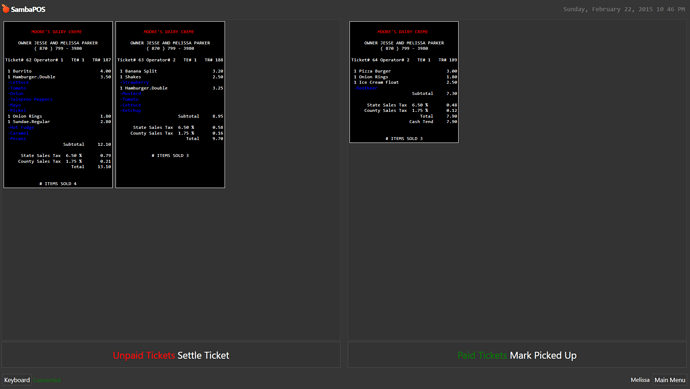Click the Unpaid Tickets Settle Ticket button
The image size is (690, 389).
click(x=171, y=355)
